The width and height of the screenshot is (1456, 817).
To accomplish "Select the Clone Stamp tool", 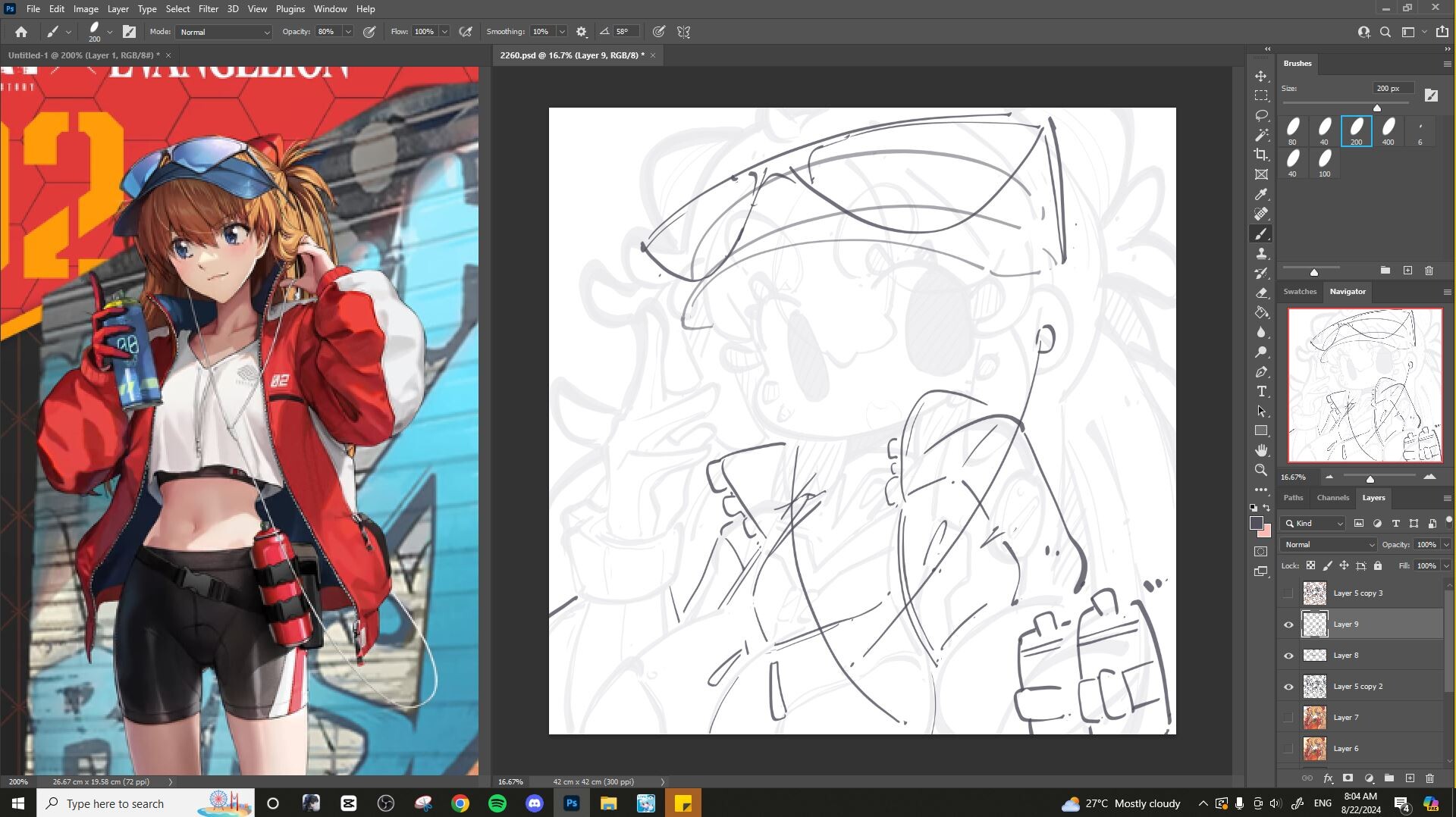I will click(1261, 254).
